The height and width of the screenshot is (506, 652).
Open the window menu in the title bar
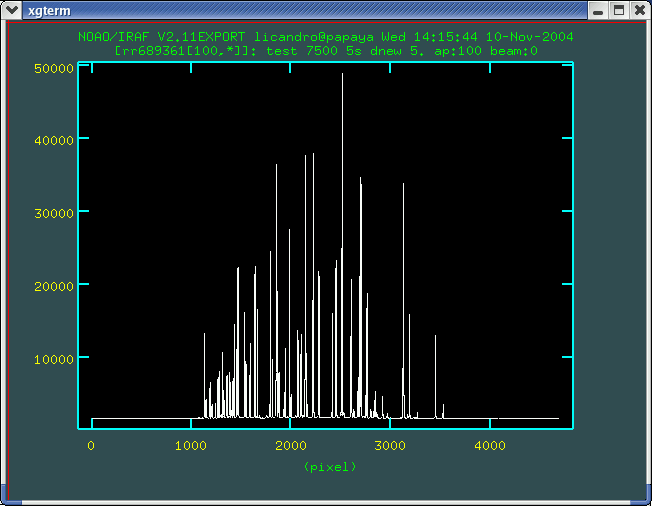12,10
